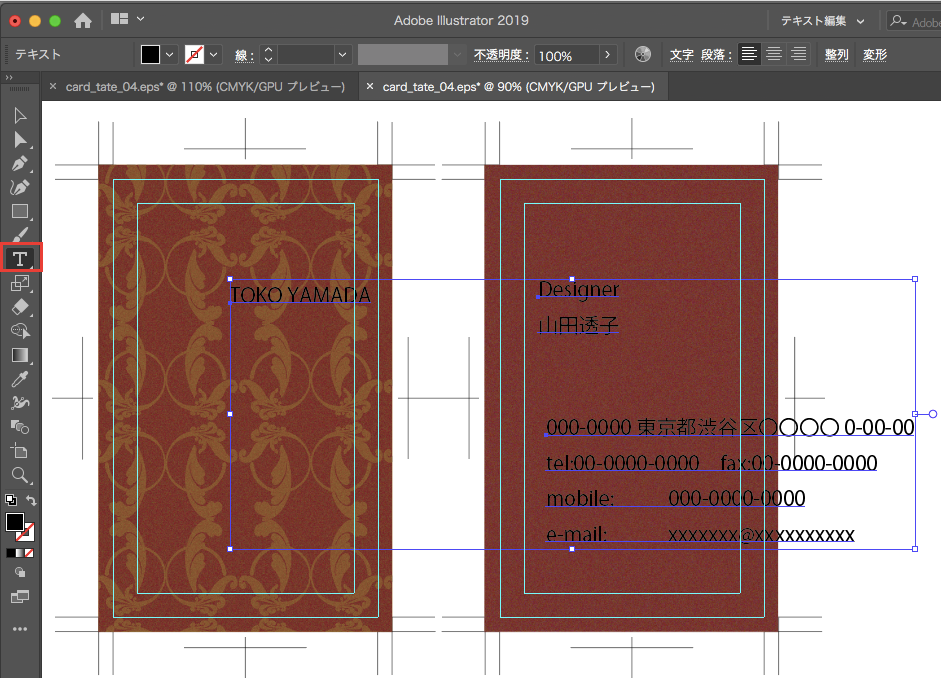This screenshot has height=678, width=941.
Task: Select the Pen tool
Action: click(20, 163)
